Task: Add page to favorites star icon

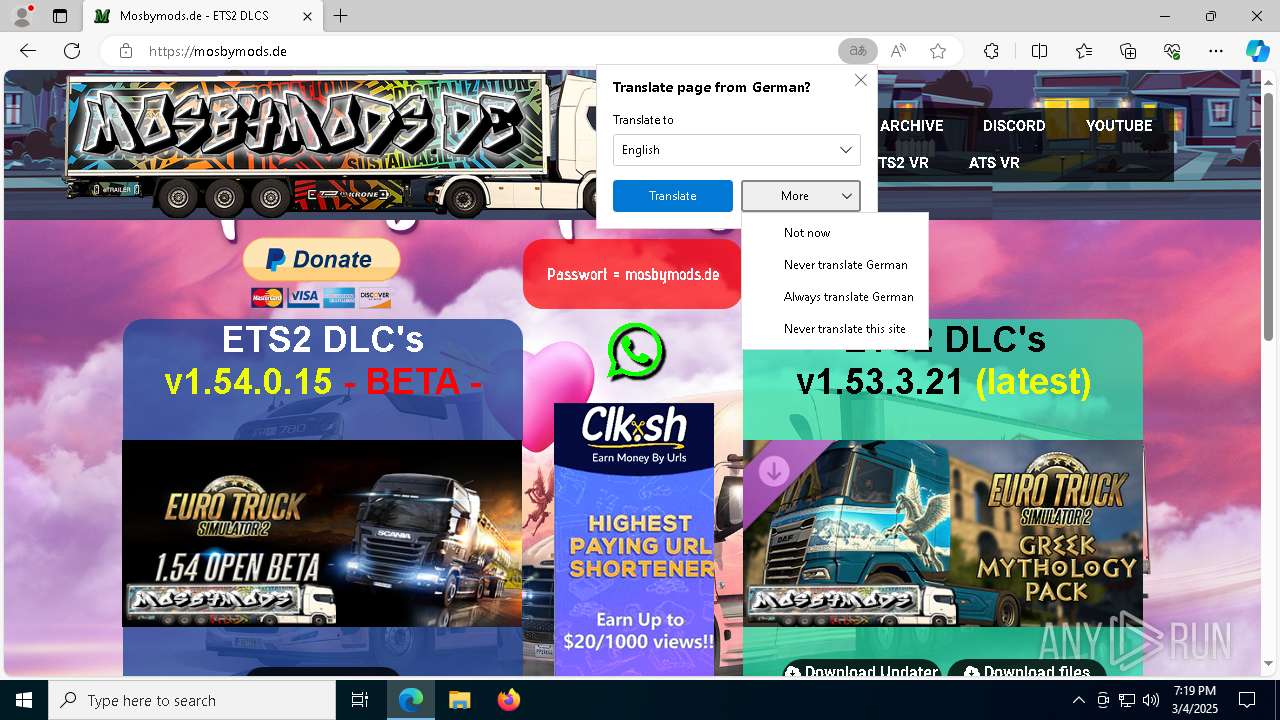Action: (x=938, y=51)
